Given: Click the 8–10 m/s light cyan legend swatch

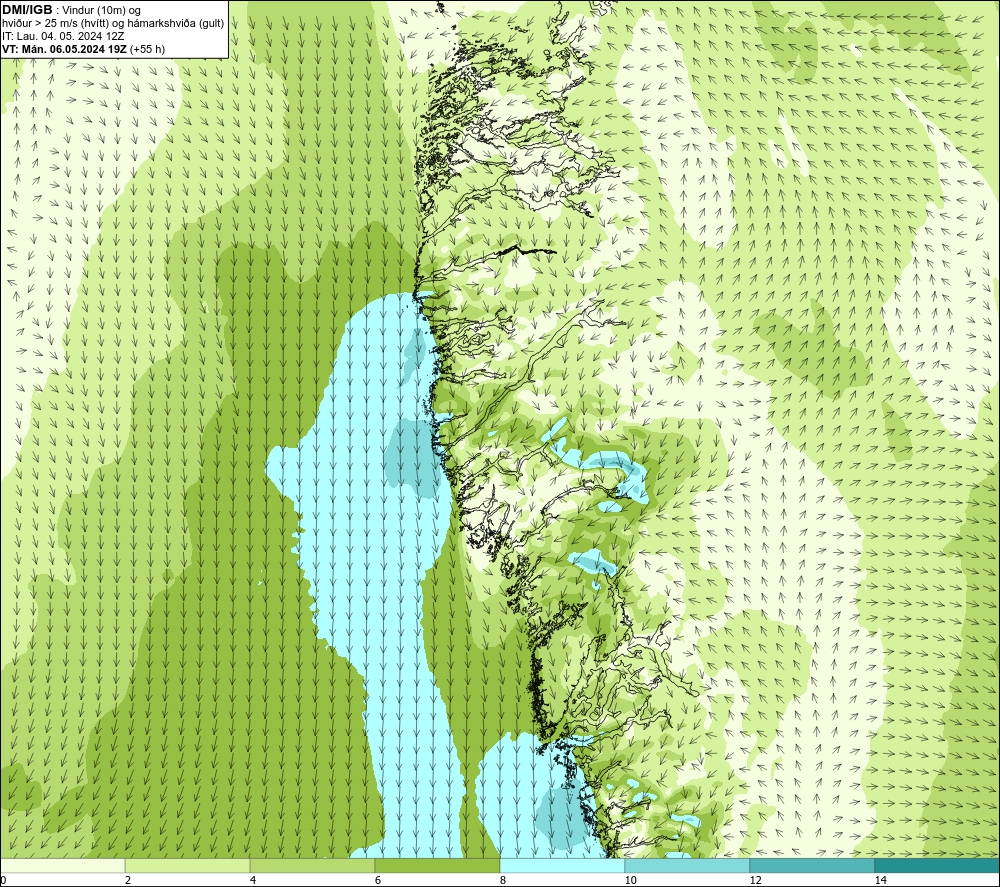Looking at the screenshot, I should (562, 865).
